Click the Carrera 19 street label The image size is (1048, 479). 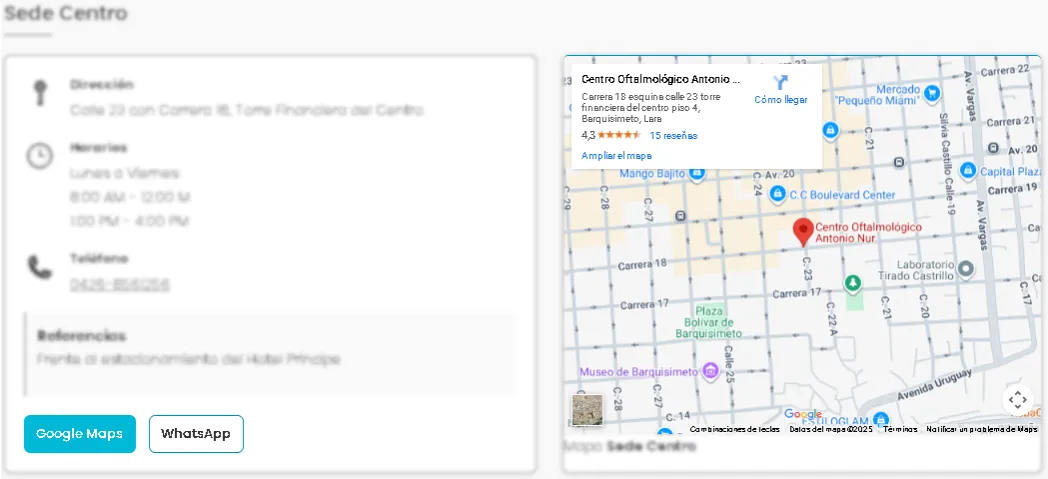[x=1015, y=189]
